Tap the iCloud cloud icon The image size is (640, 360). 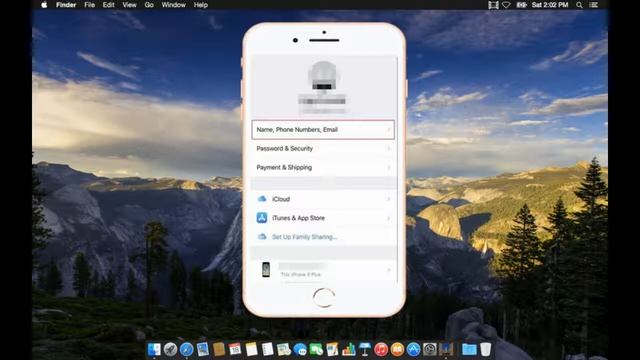(262, 199)
